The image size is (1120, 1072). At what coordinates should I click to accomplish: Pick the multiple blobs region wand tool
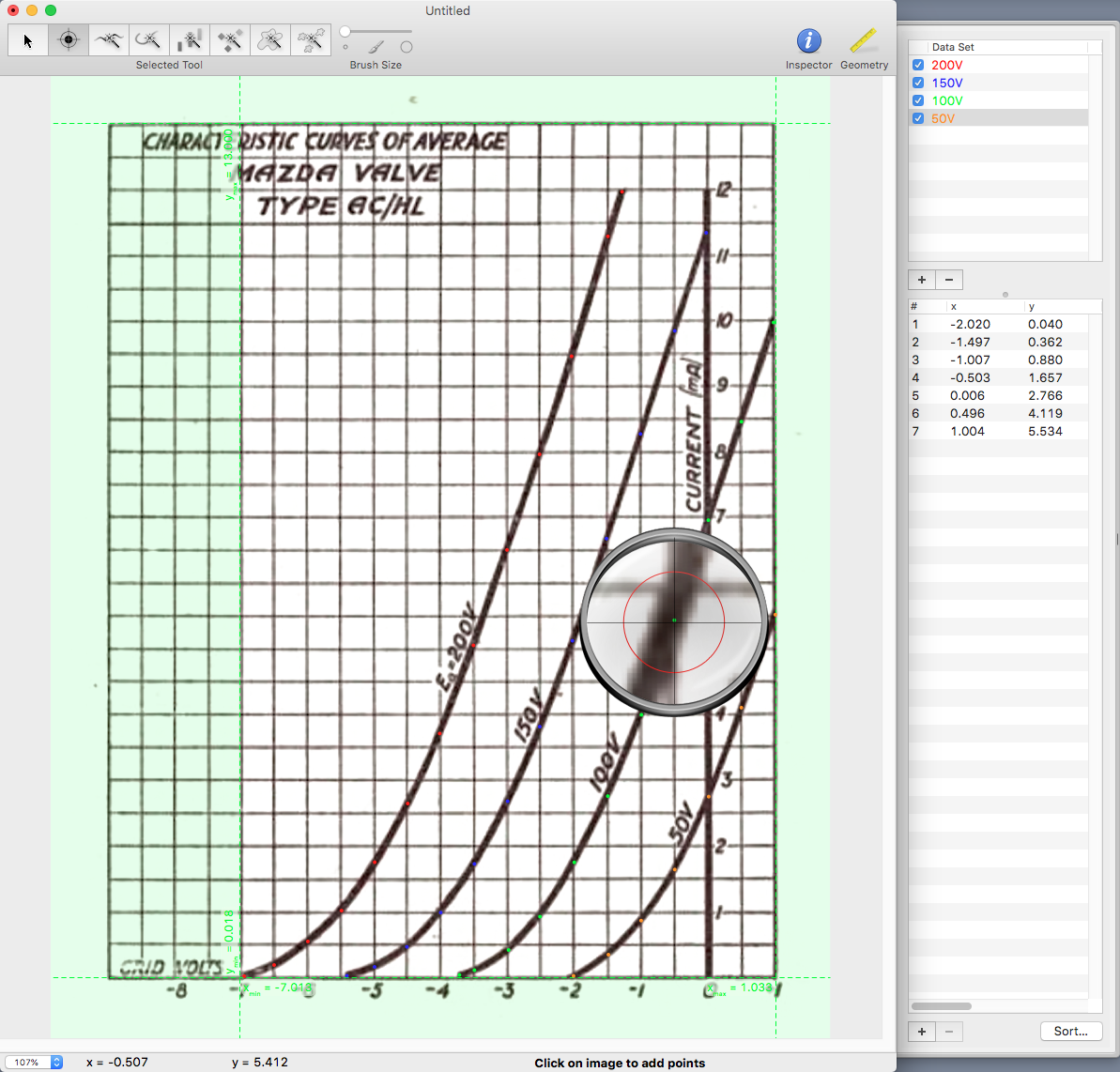(311, 40)
